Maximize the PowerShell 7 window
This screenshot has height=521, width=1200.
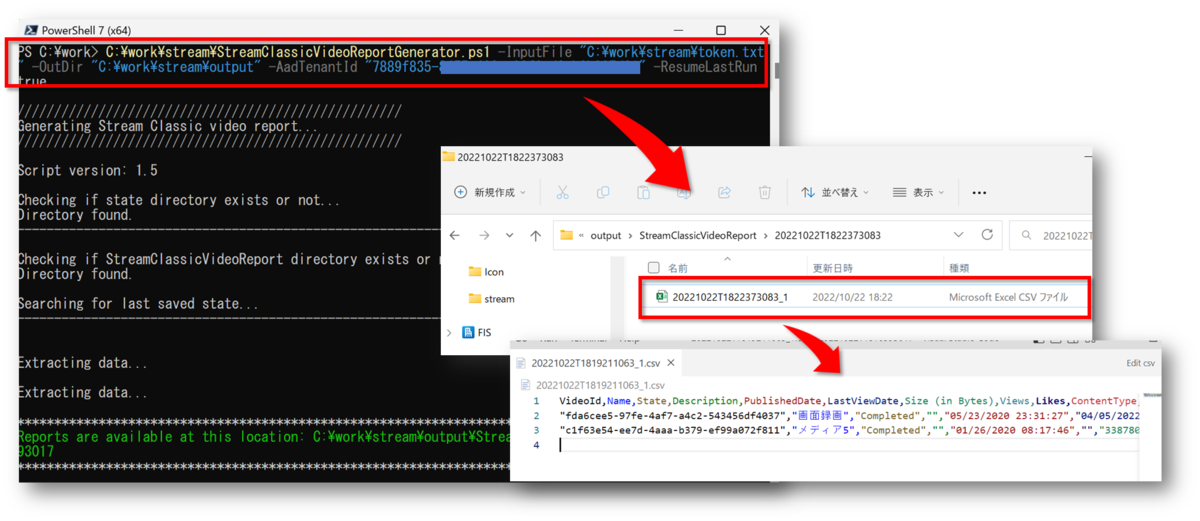721,30
